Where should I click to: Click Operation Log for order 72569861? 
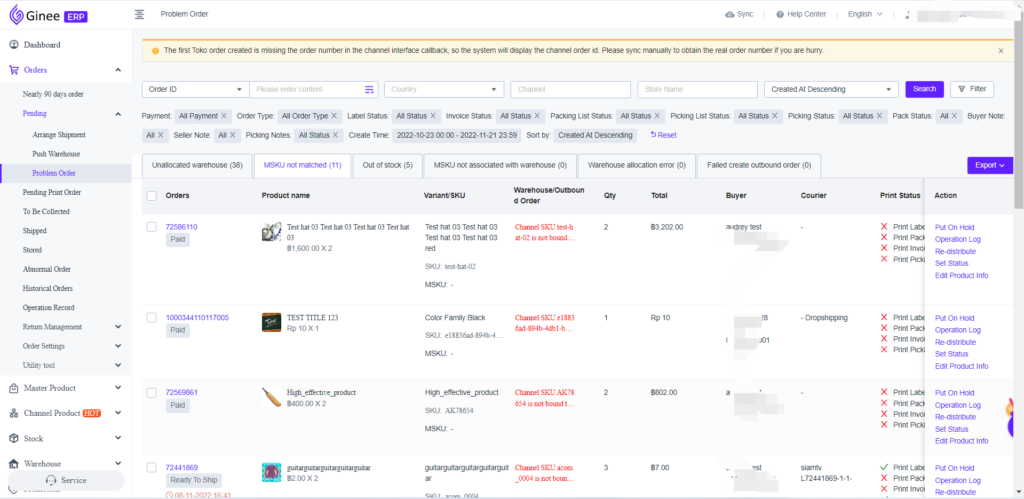click(x=958, y=405)
